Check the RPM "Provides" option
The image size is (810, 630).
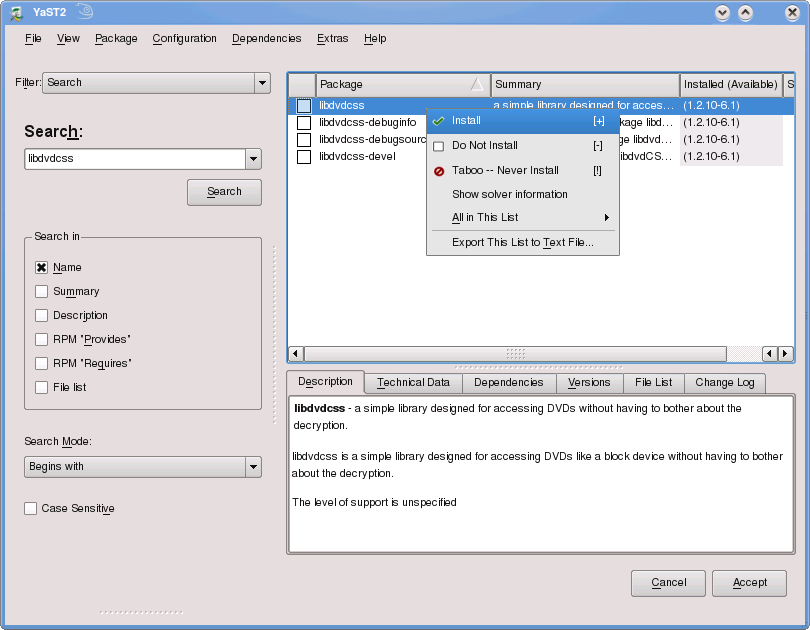(x=41, y=339)
